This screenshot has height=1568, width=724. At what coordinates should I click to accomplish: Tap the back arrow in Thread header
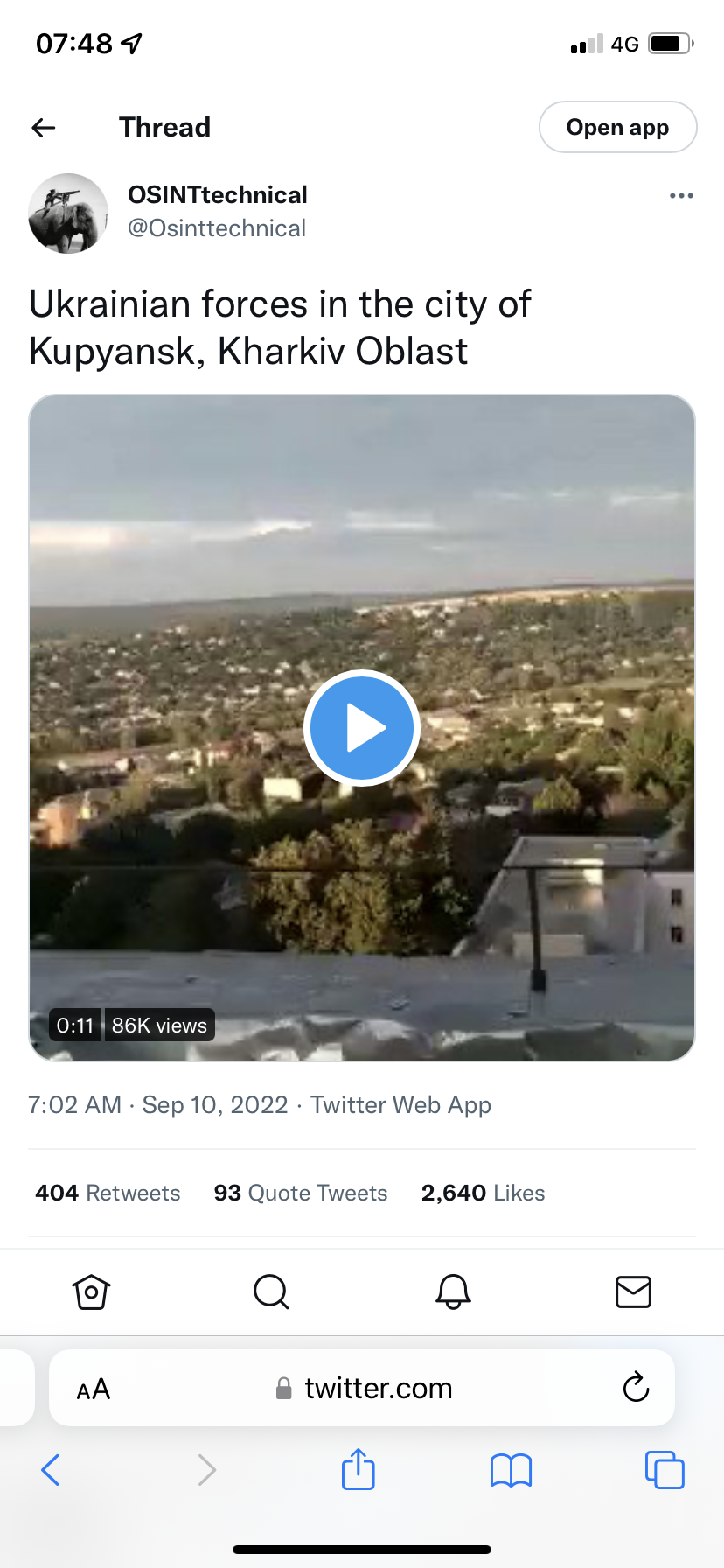pyautogui.click(x=44, y=128)
